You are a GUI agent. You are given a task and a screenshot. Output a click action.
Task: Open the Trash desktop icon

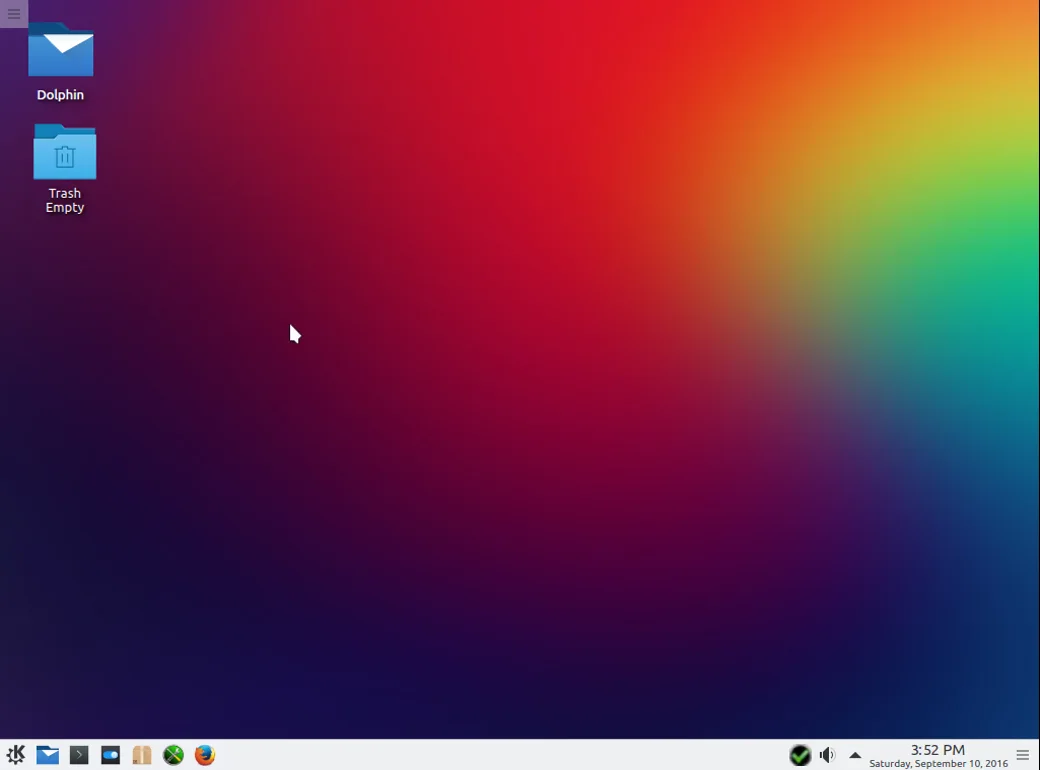pos(64,152)
